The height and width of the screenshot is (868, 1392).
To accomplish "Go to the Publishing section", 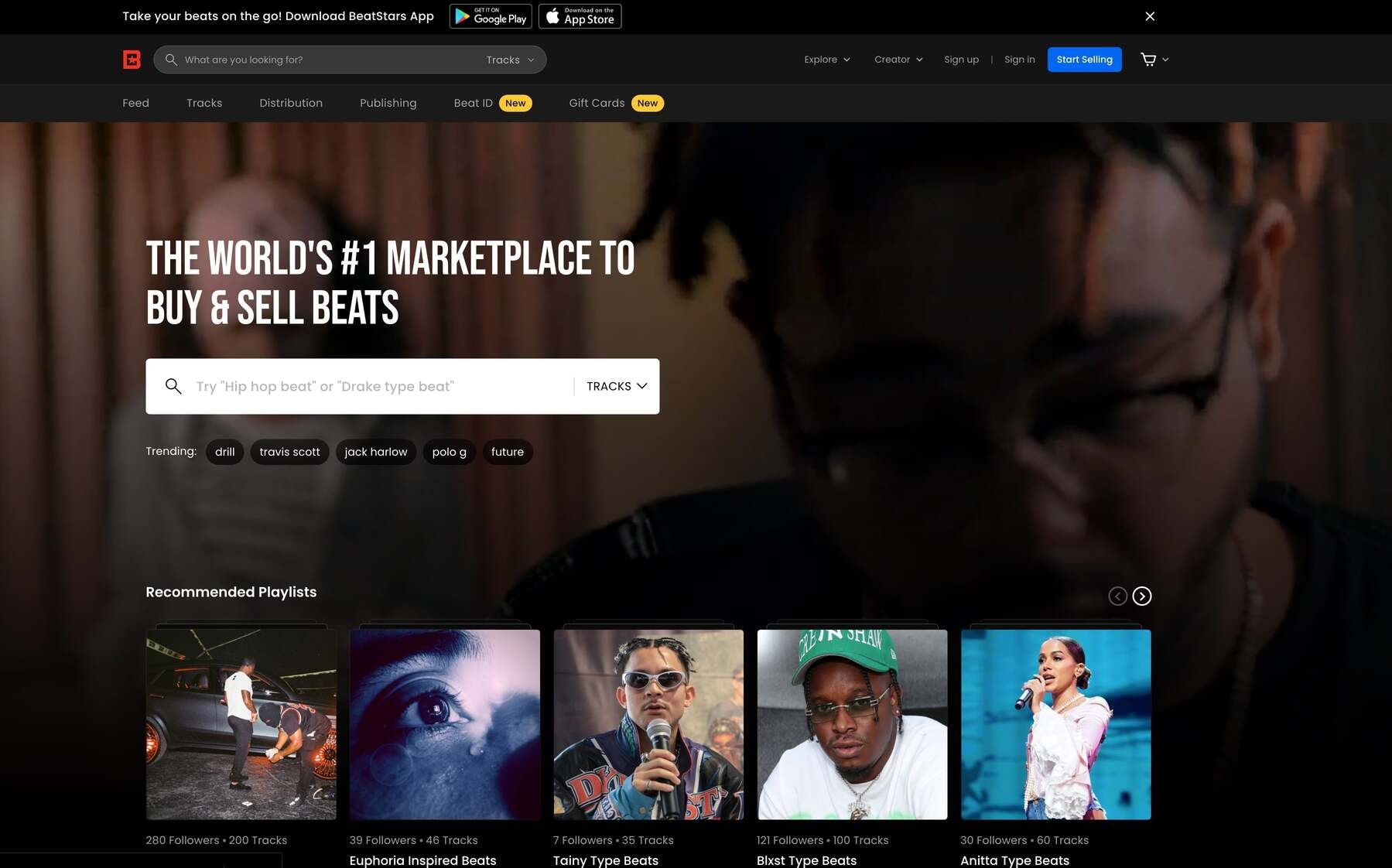I will [x=388, y=103].
